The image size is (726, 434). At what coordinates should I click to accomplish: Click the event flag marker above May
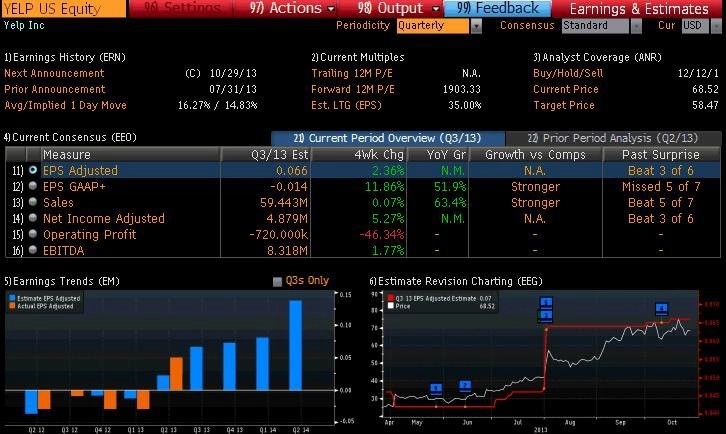436,388
